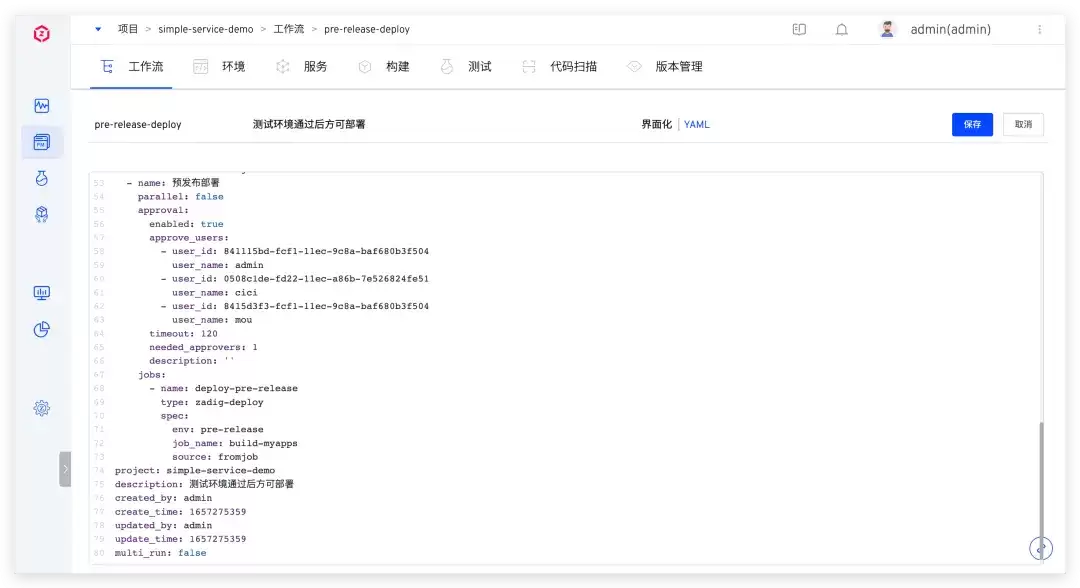Open the documentation book icon
Screen dimensions: 1080x588
coord(799,29)
